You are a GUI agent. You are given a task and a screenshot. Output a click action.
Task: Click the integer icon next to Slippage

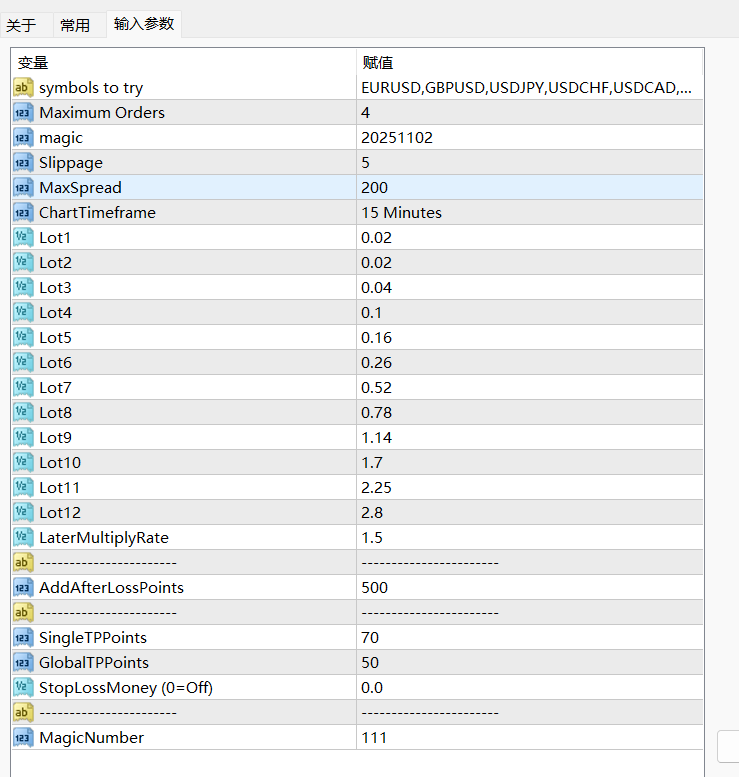tap(23, 163)
